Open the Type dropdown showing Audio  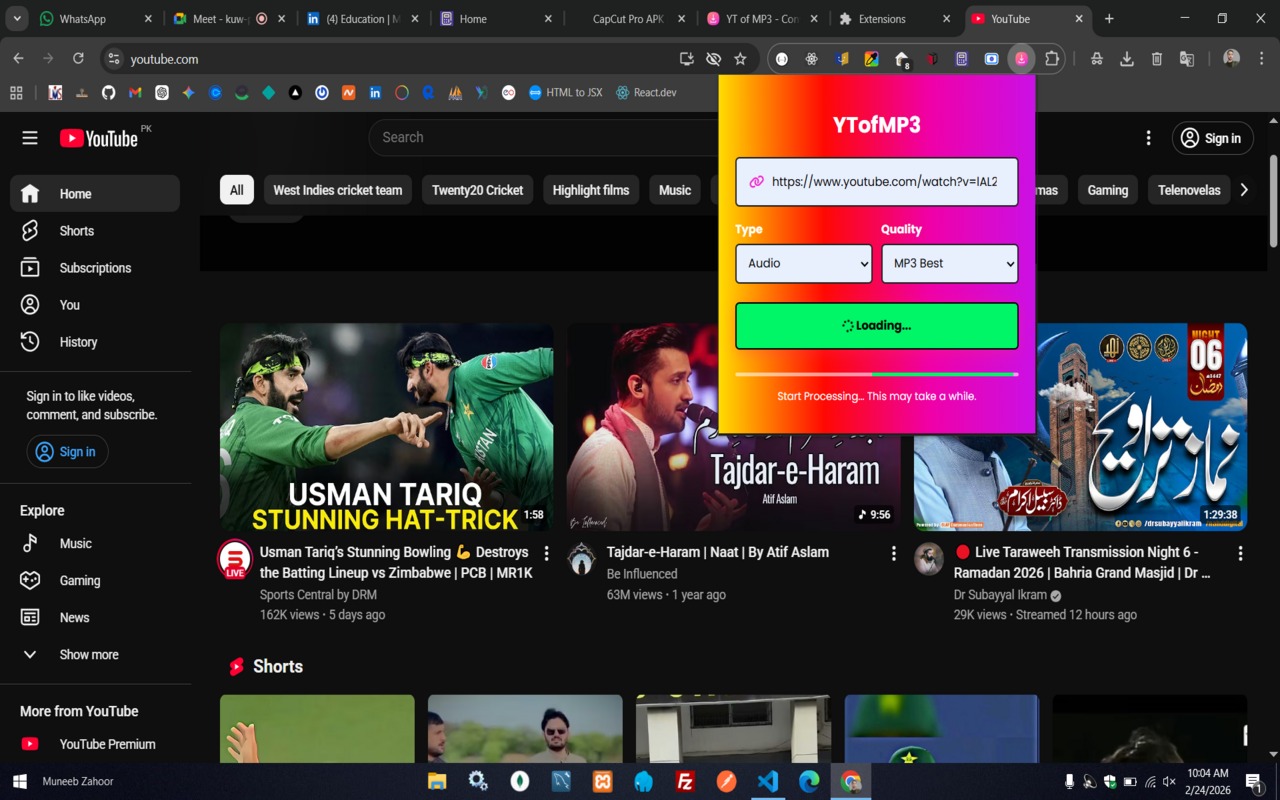pos(804,264)
